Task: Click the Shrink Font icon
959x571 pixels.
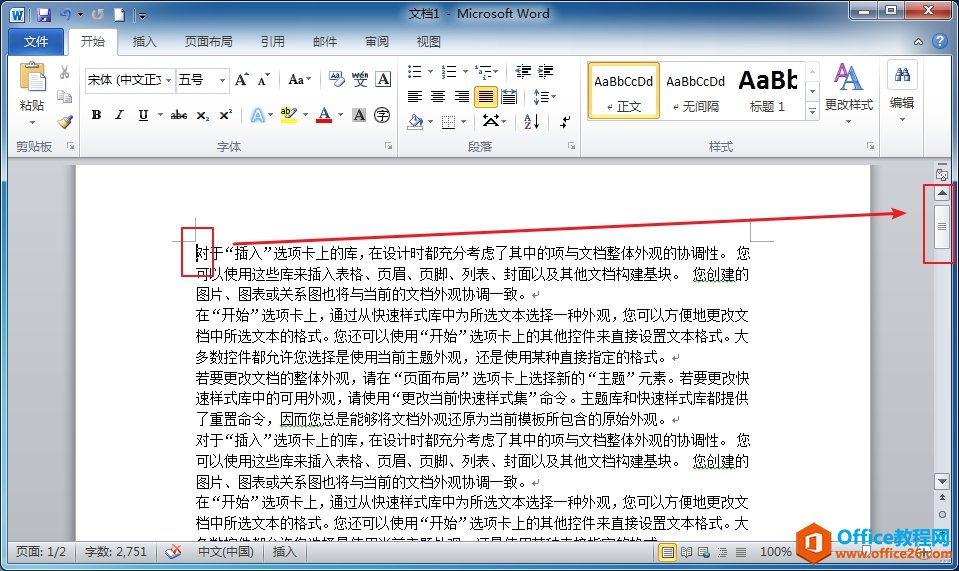Action: pyautogui.click(x=264, y=79)
